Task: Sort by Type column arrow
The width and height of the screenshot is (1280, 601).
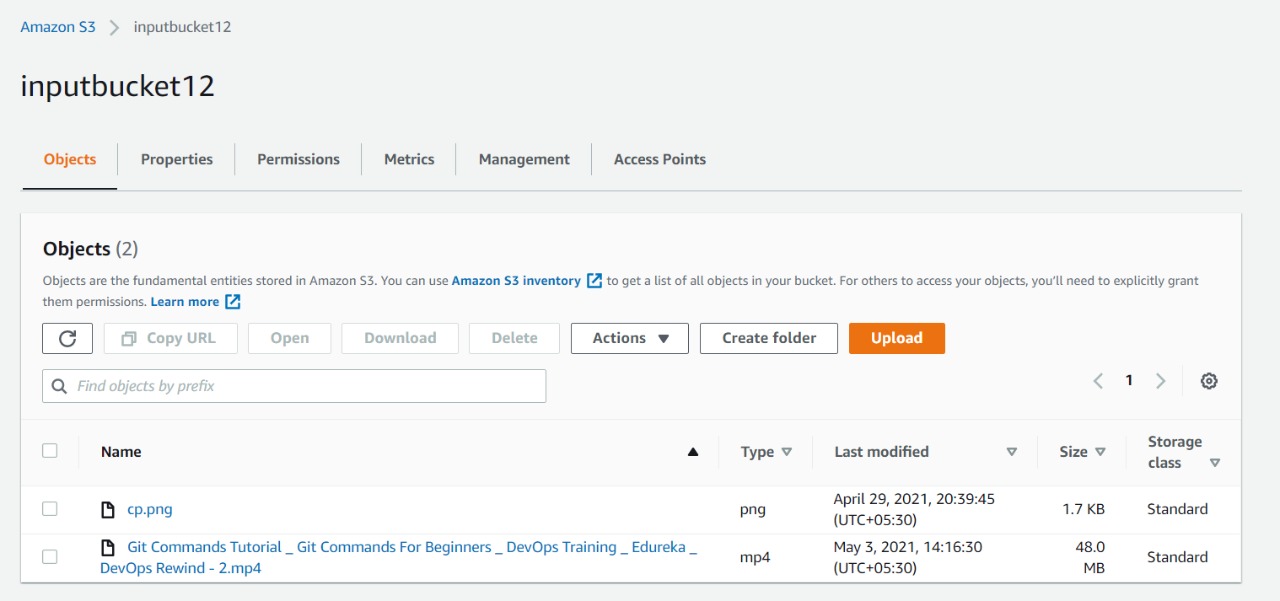Action: 787,452
